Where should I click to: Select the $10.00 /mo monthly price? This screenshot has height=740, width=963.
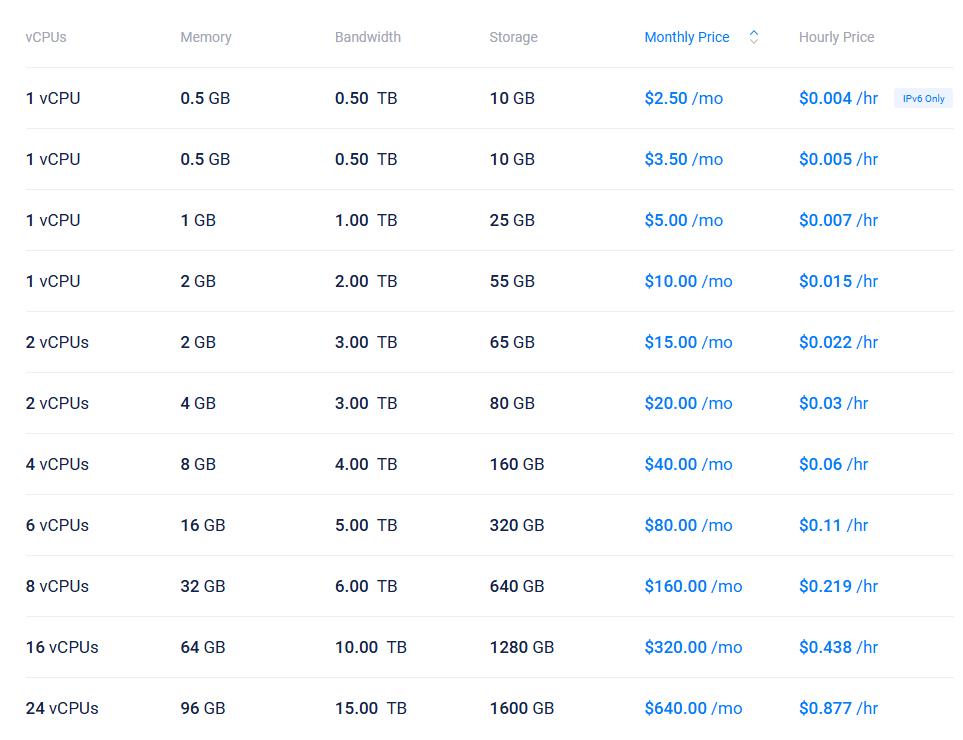tap(688, 281)
